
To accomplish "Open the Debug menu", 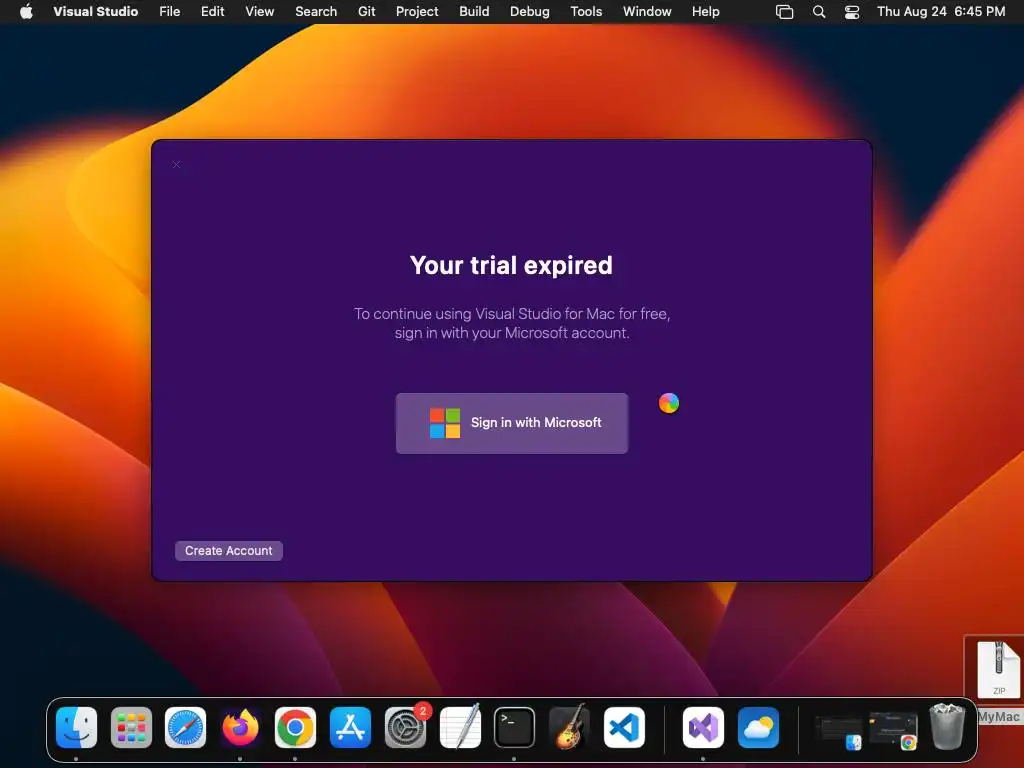I will tap(530, 11).
